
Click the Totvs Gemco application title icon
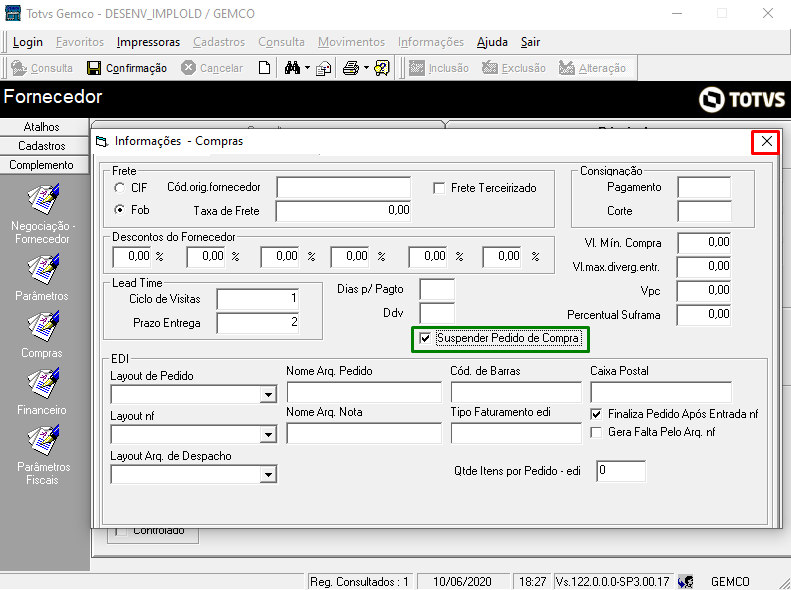pyautogui.click(x=13, y=13)
